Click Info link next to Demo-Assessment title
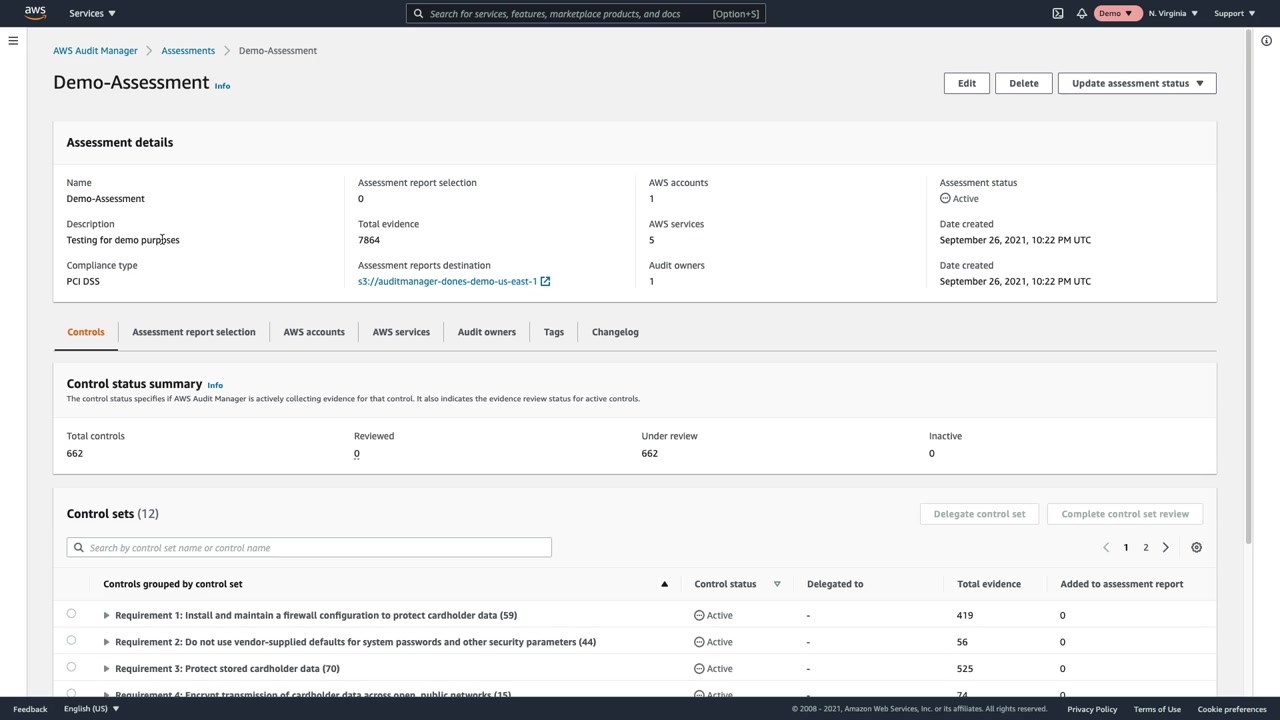 pos(222,86)
